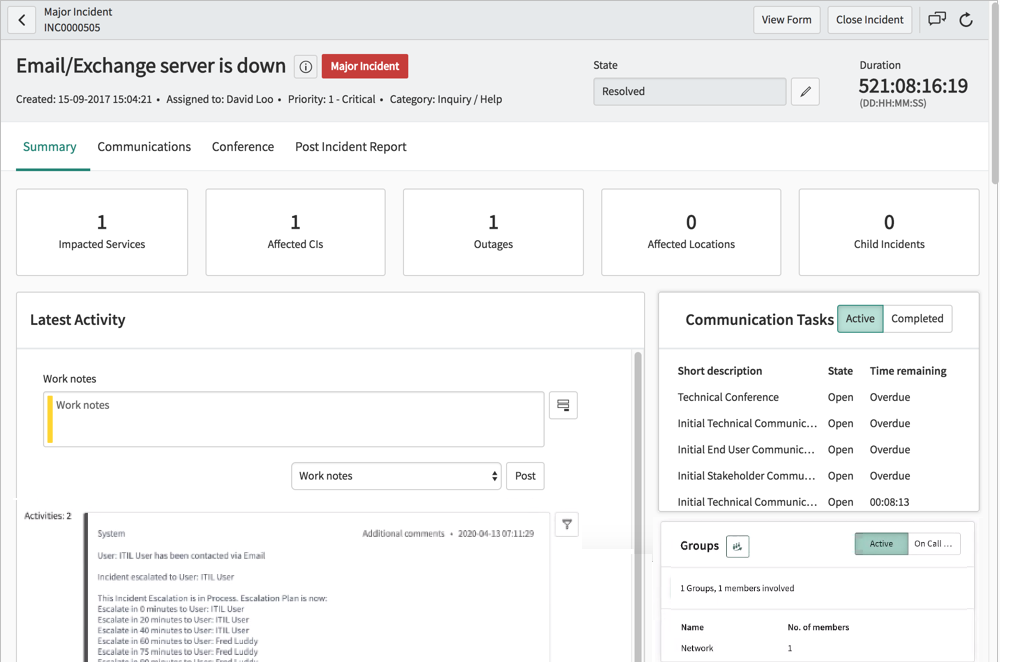Open the Work notes type dropdown
Viewport: 1026px width, 662px height.
click(x=396, y=476)
